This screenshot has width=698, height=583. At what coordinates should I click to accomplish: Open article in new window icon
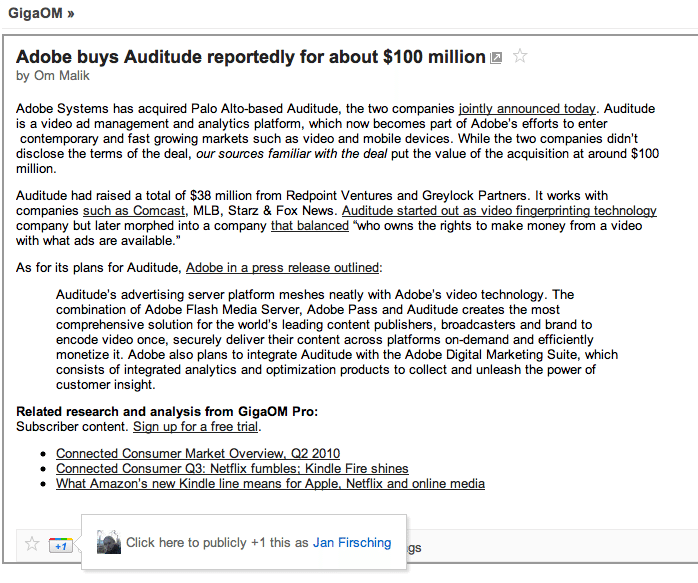pyautogui.click(x=496, y=58)
